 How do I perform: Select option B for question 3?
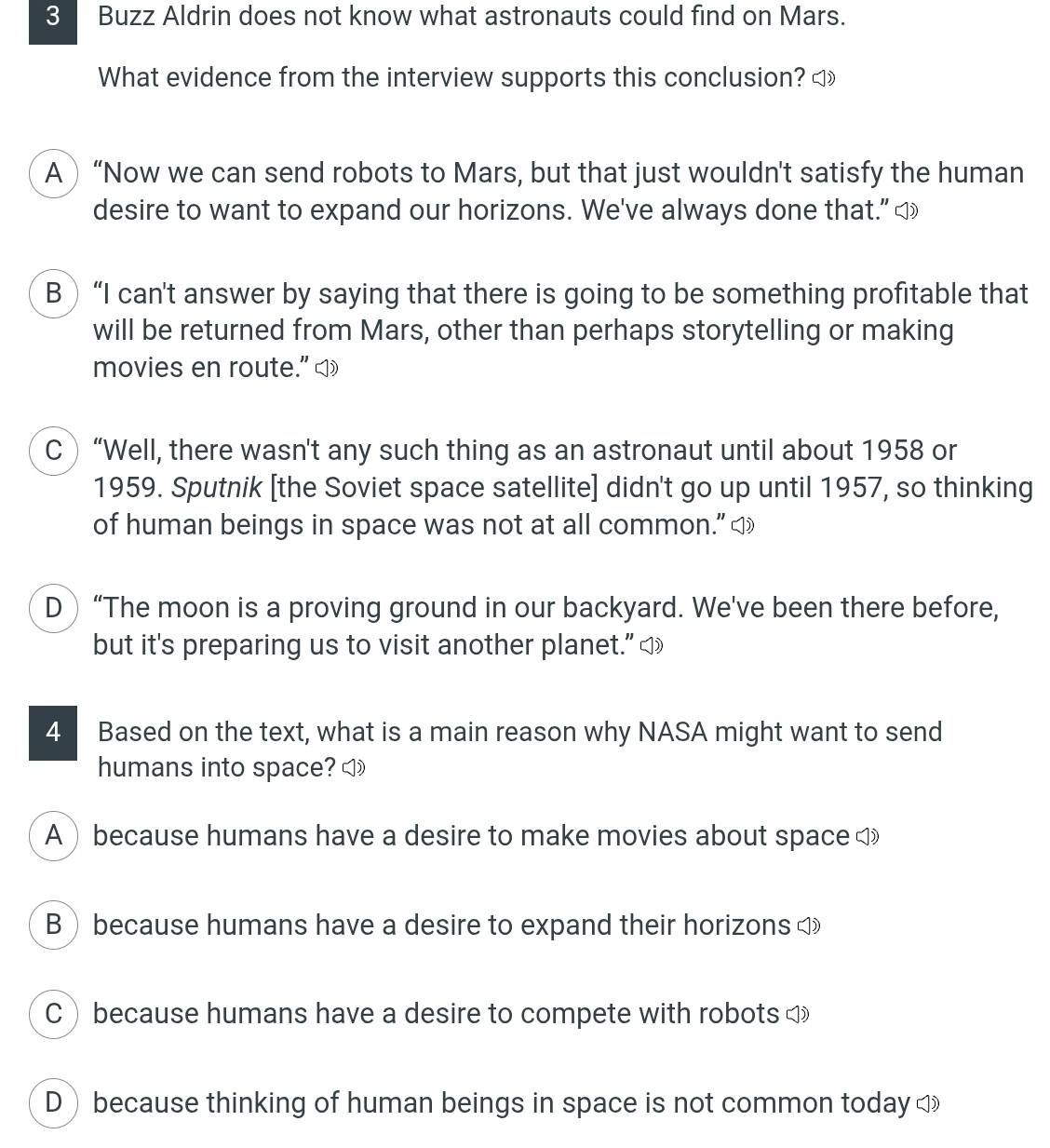click(53, 294)
